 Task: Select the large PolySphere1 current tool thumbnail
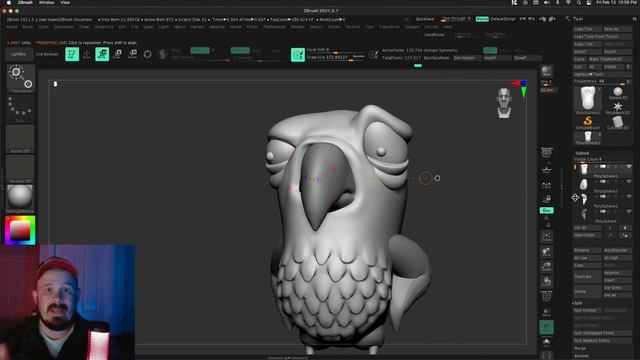[x=588, y=100]
